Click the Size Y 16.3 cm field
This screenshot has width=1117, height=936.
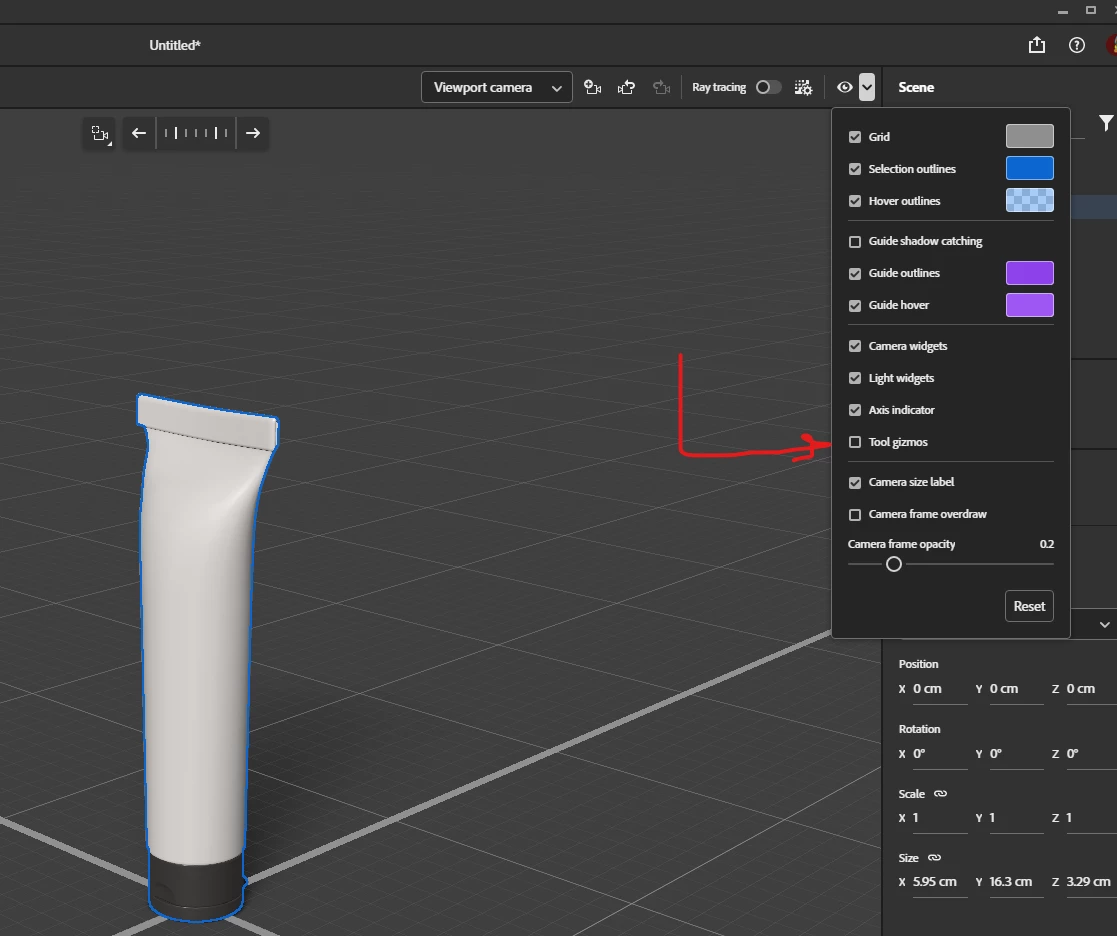click(x=1016, y=882)
